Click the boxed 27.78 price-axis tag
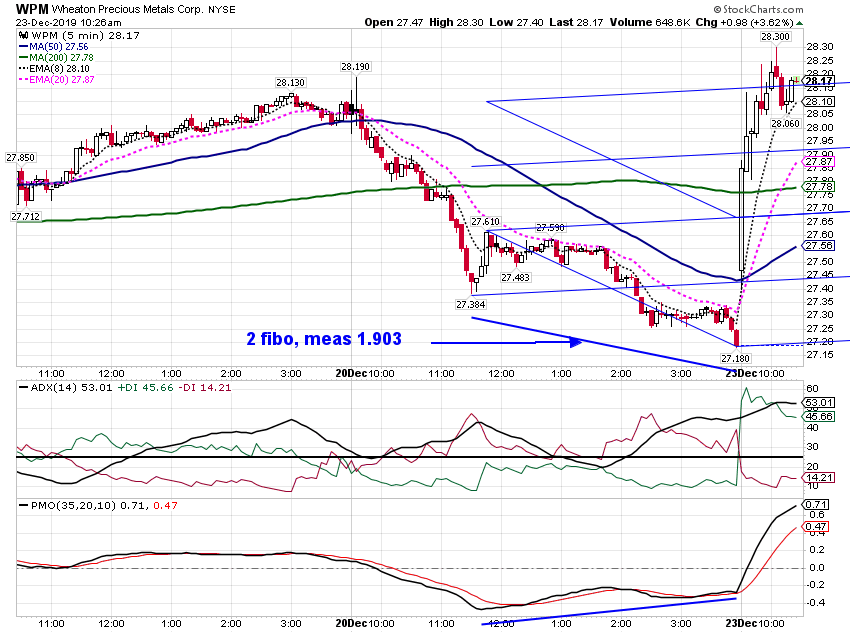Image resolution: width=850 pixels, height=633 pixels. [x=819, y=186]
